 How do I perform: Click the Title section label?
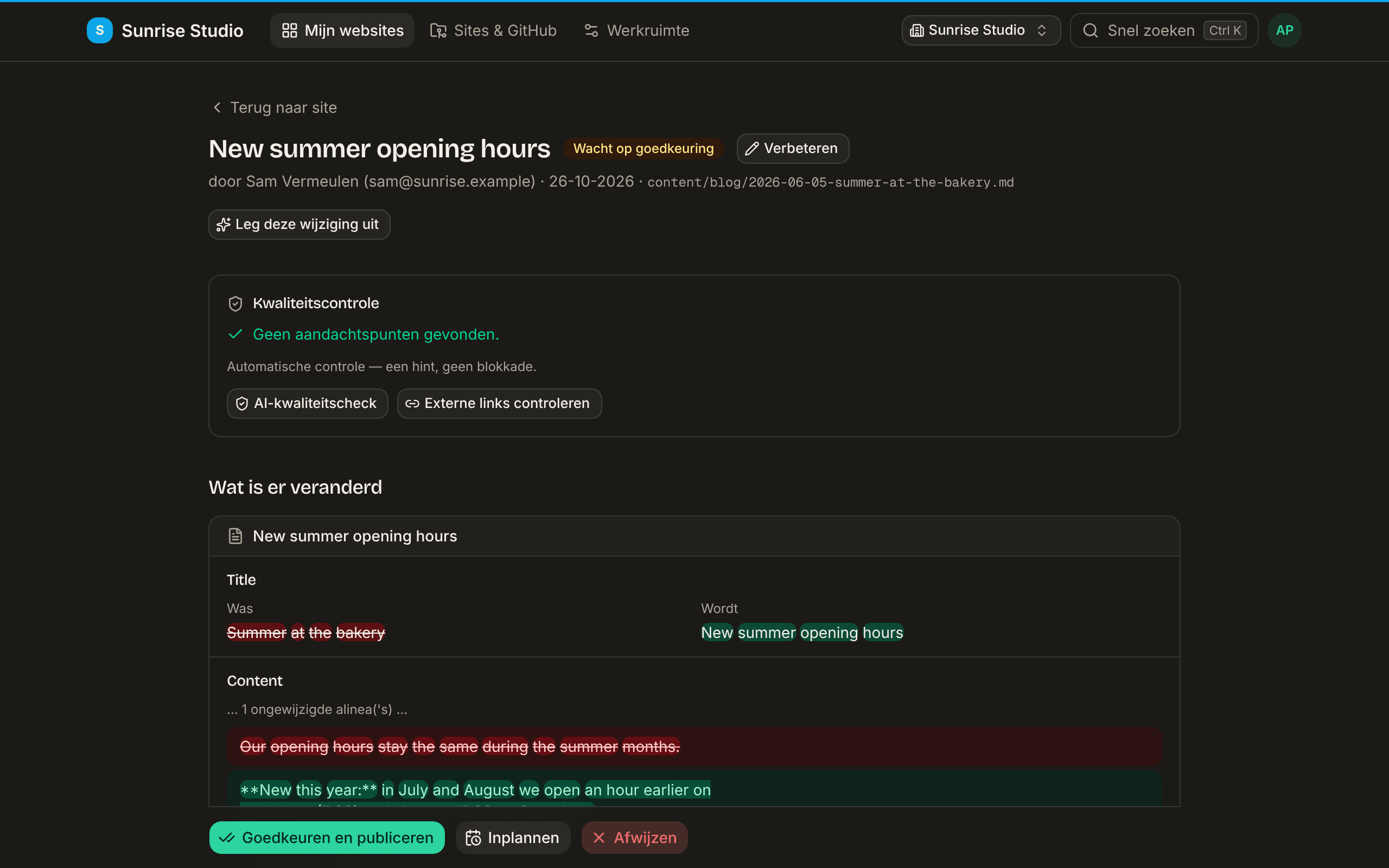241,580
